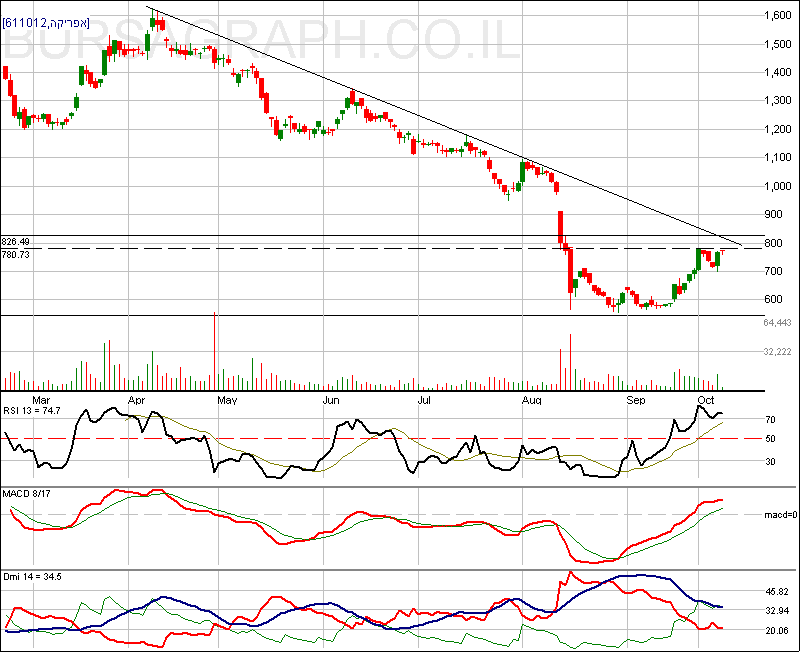Click the MACD 8/17 indicator label
This screenshot has height=652, width=800.
coord(27,494)
